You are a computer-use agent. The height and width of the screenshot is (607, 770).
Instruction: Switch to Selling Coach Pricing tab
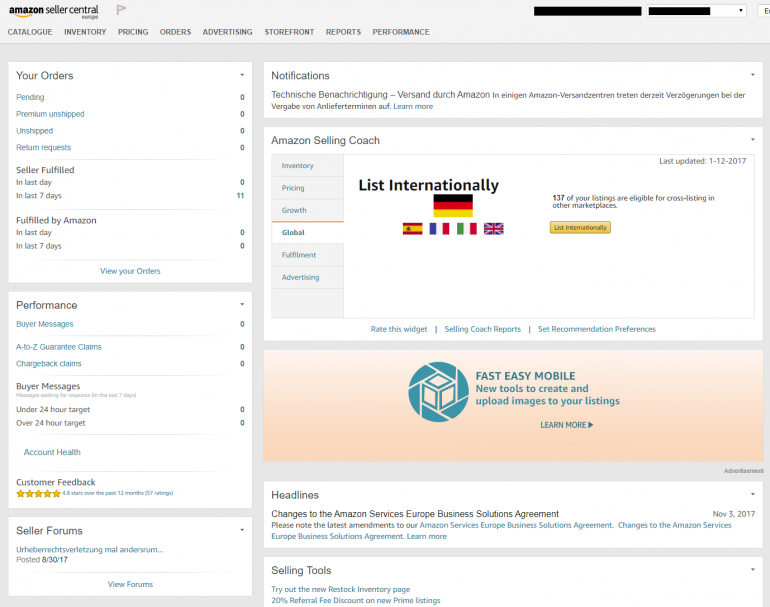(307, 188)
